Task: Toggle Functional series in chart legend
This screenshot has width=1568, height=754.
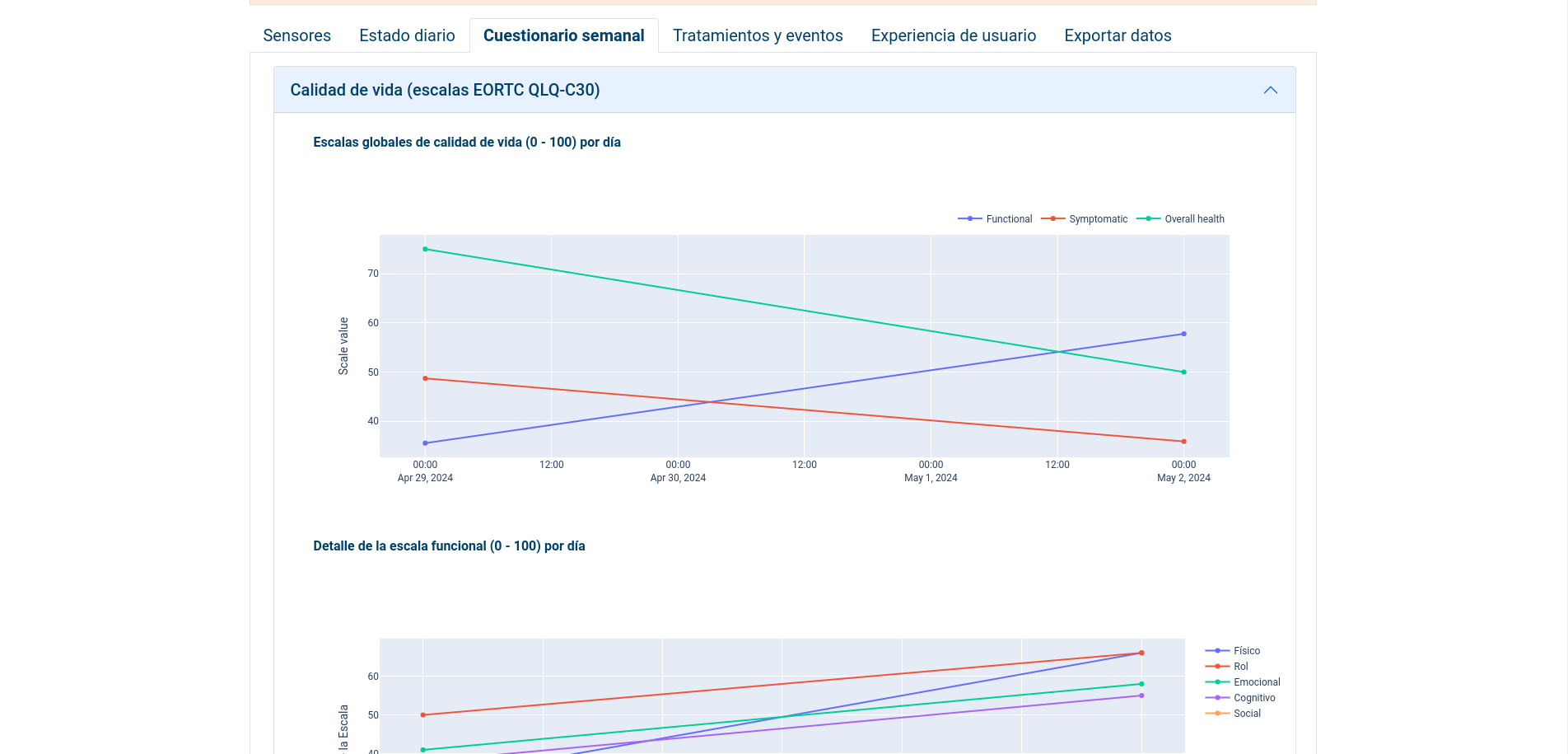Action: (x=996, y=219)
